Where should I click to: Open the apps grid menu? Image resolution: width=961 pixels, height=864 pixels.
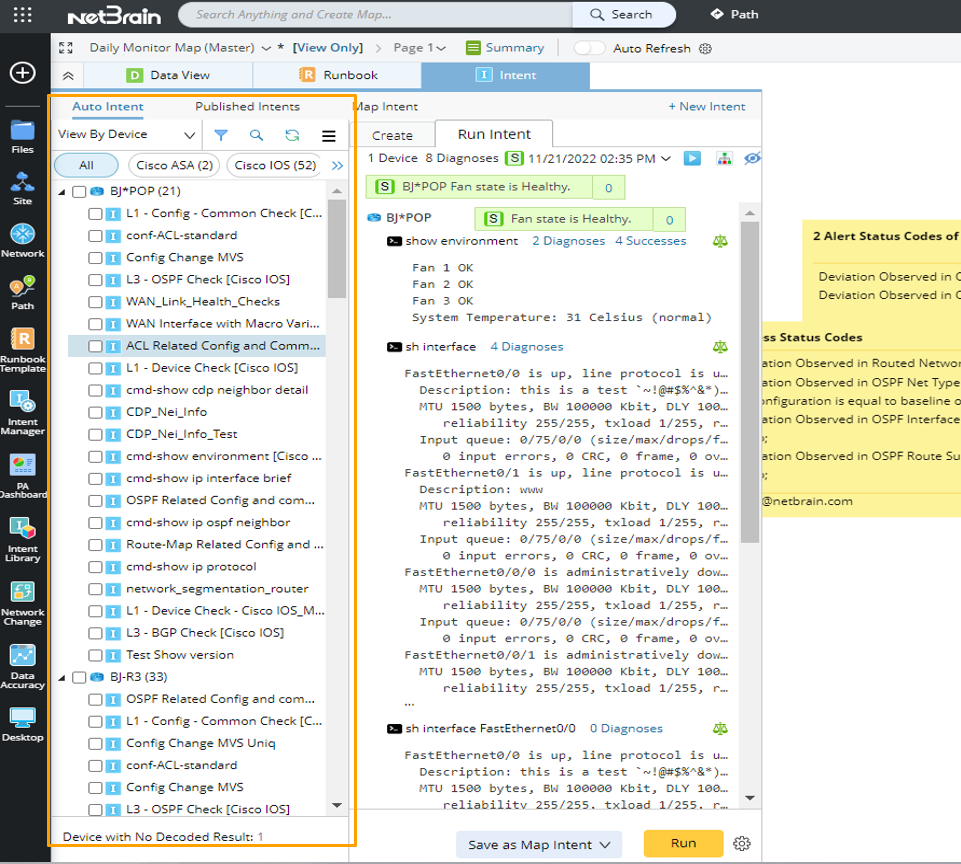click(23, 15)
